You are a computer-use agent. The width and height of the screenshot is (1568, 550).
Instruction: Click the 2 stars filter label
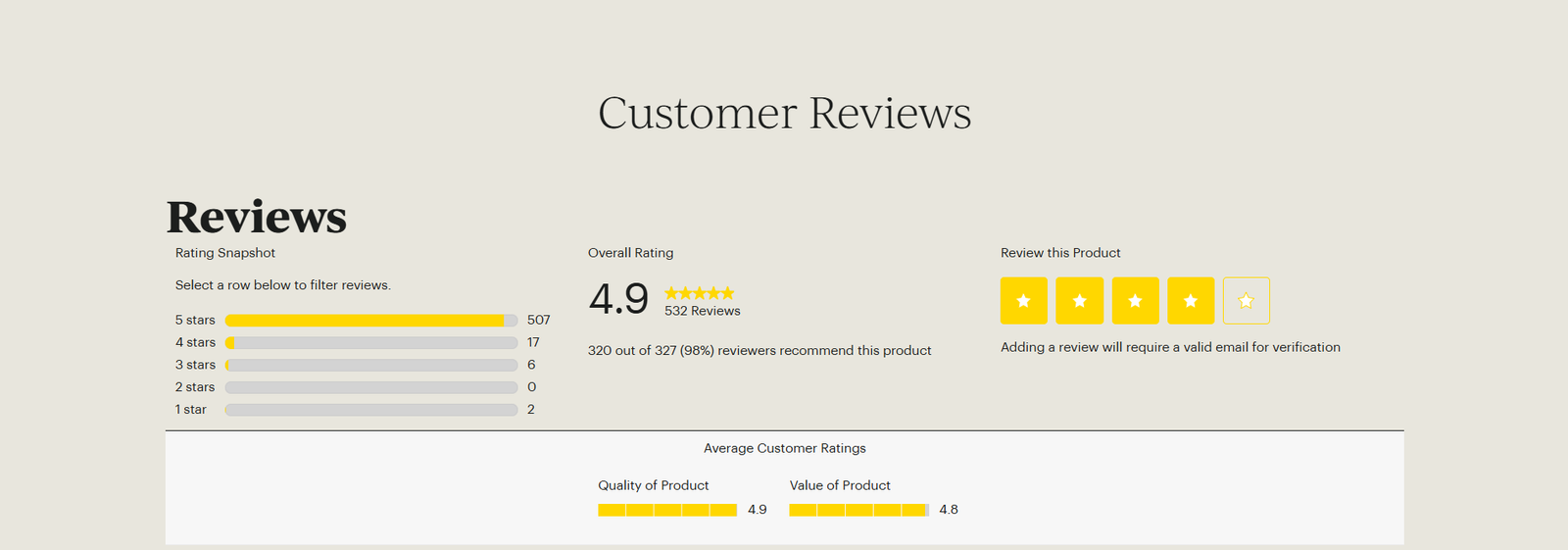[195, 387]
